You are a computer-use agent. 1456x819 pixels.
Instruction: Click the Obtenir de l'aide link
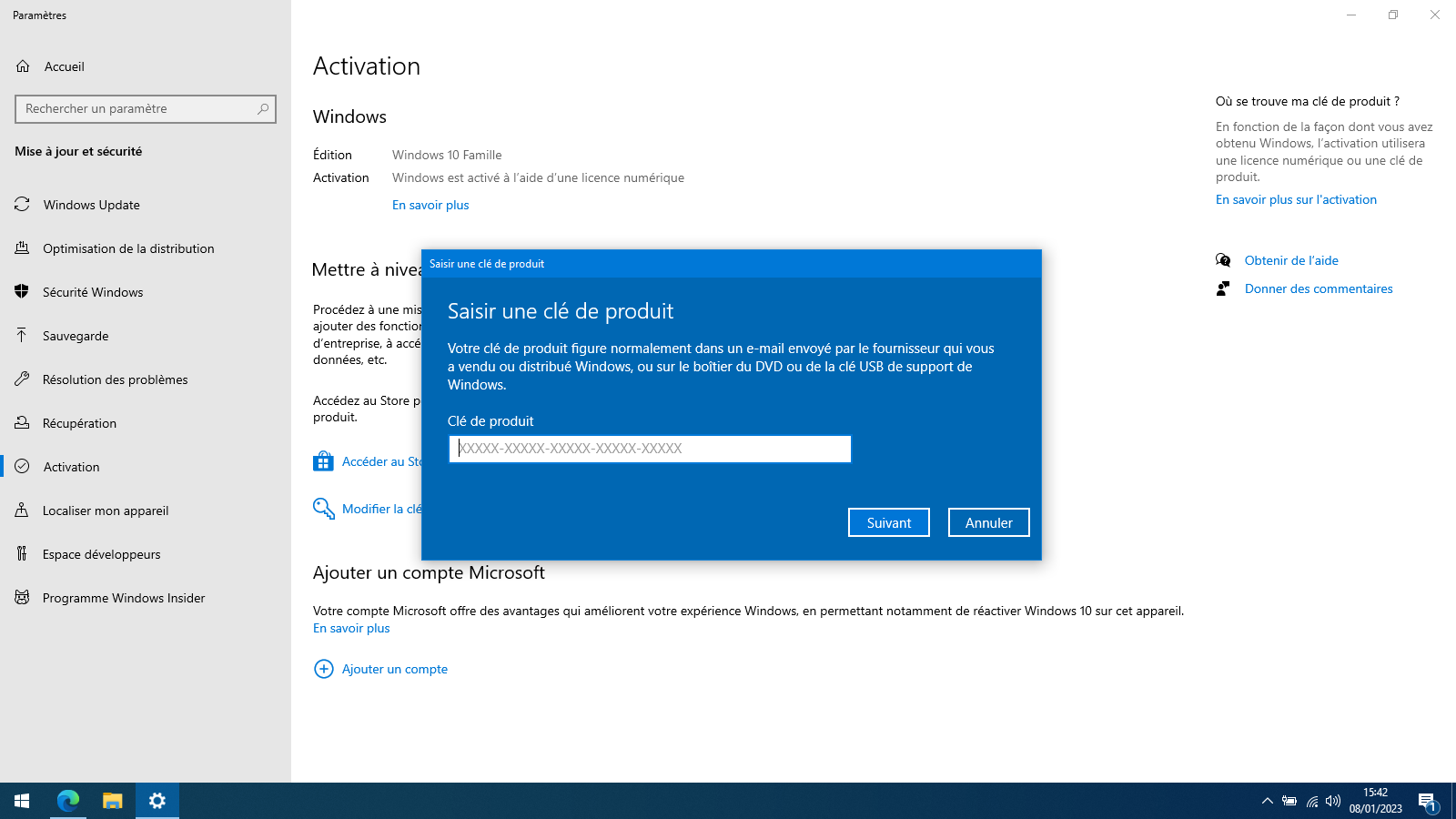[x=1291, y=260]
